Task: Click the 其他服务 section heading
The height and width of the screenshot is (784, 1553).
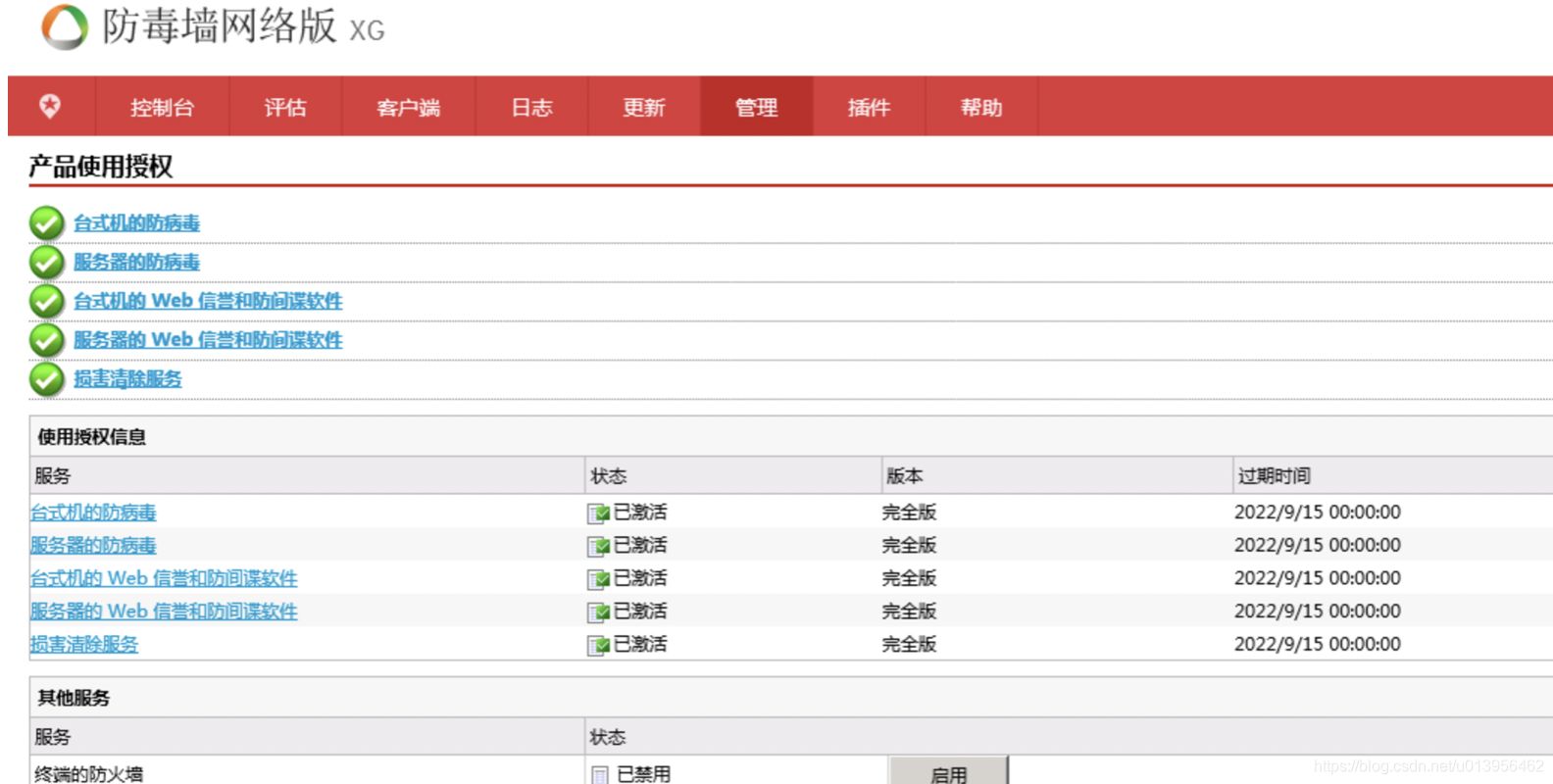Action: click(74, 698)
